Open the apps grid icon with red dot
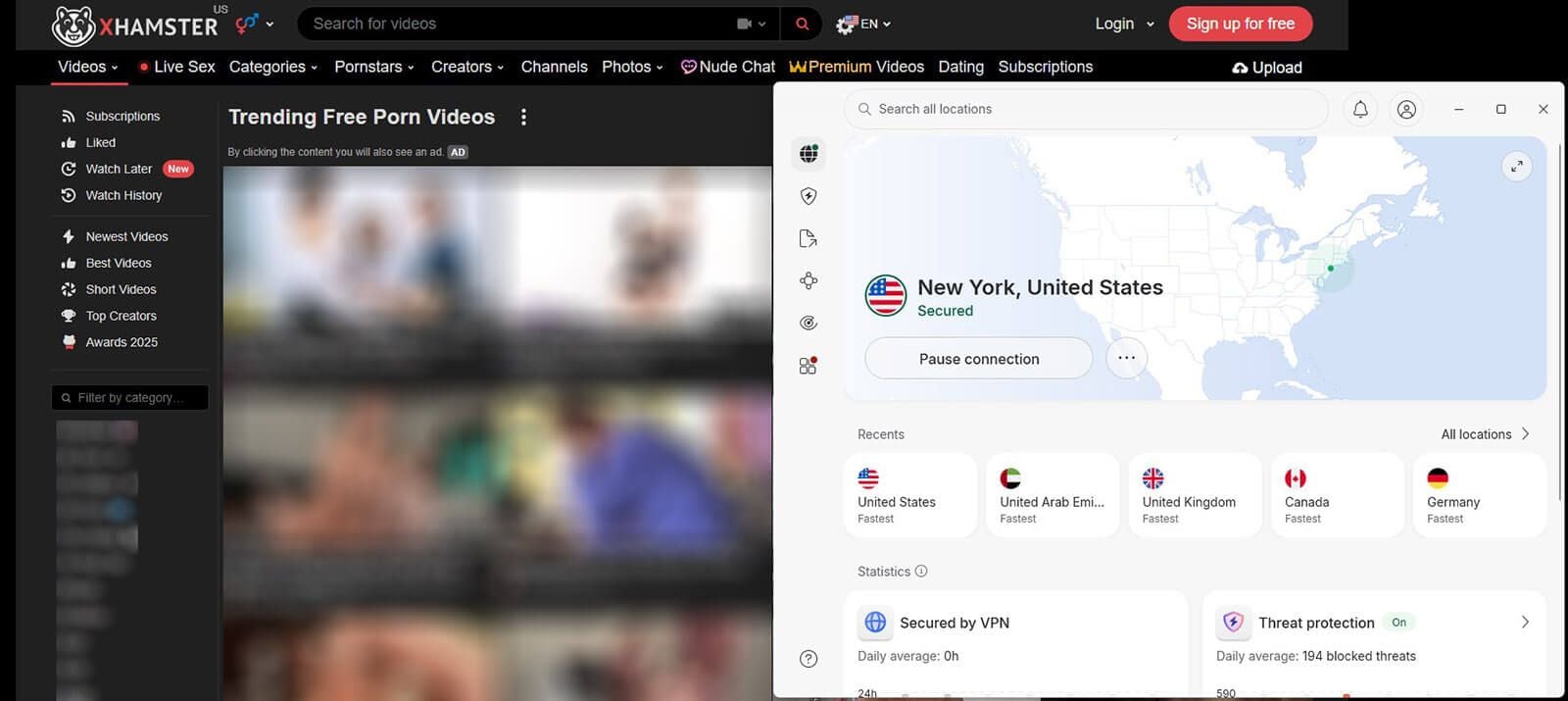The width and height of the screenshot is (1568, 701). point(808,365)
